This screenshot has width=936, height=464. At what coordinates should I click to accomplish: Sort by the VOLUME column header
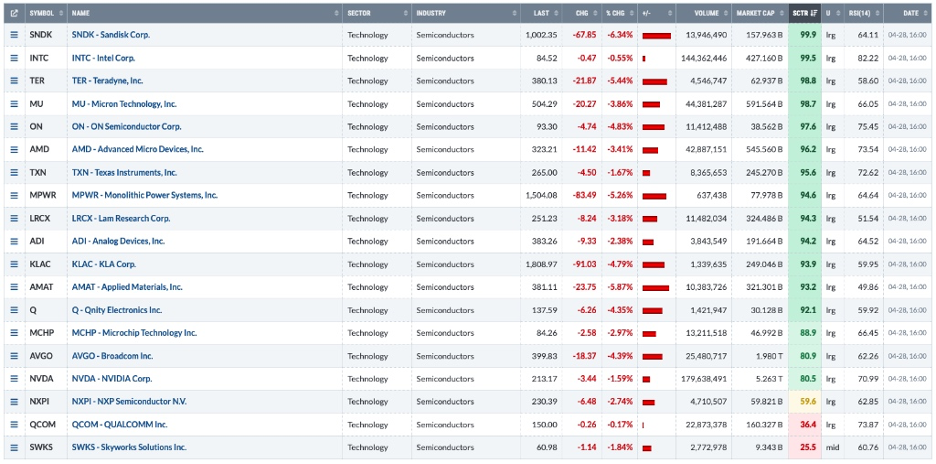pos(704,13)
